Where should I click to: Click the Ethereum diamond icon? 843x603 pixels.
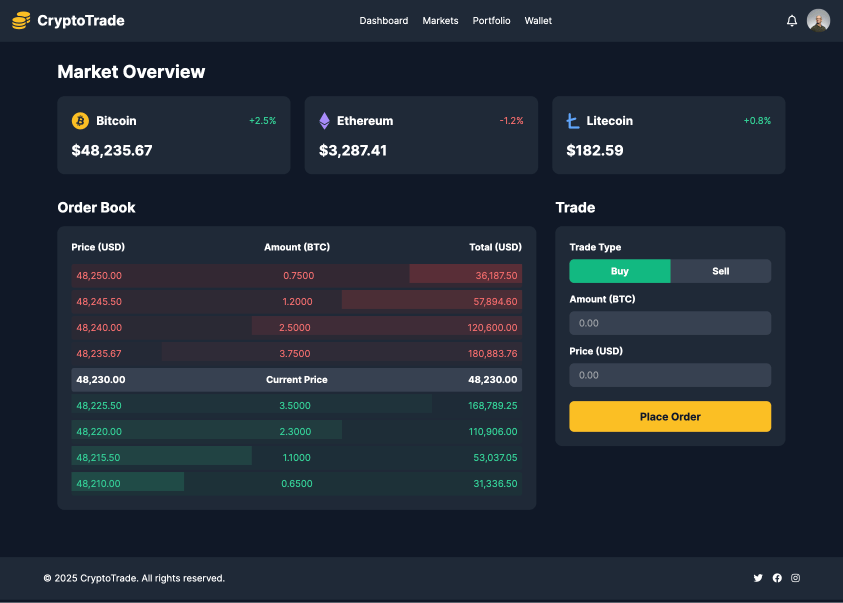324,121
